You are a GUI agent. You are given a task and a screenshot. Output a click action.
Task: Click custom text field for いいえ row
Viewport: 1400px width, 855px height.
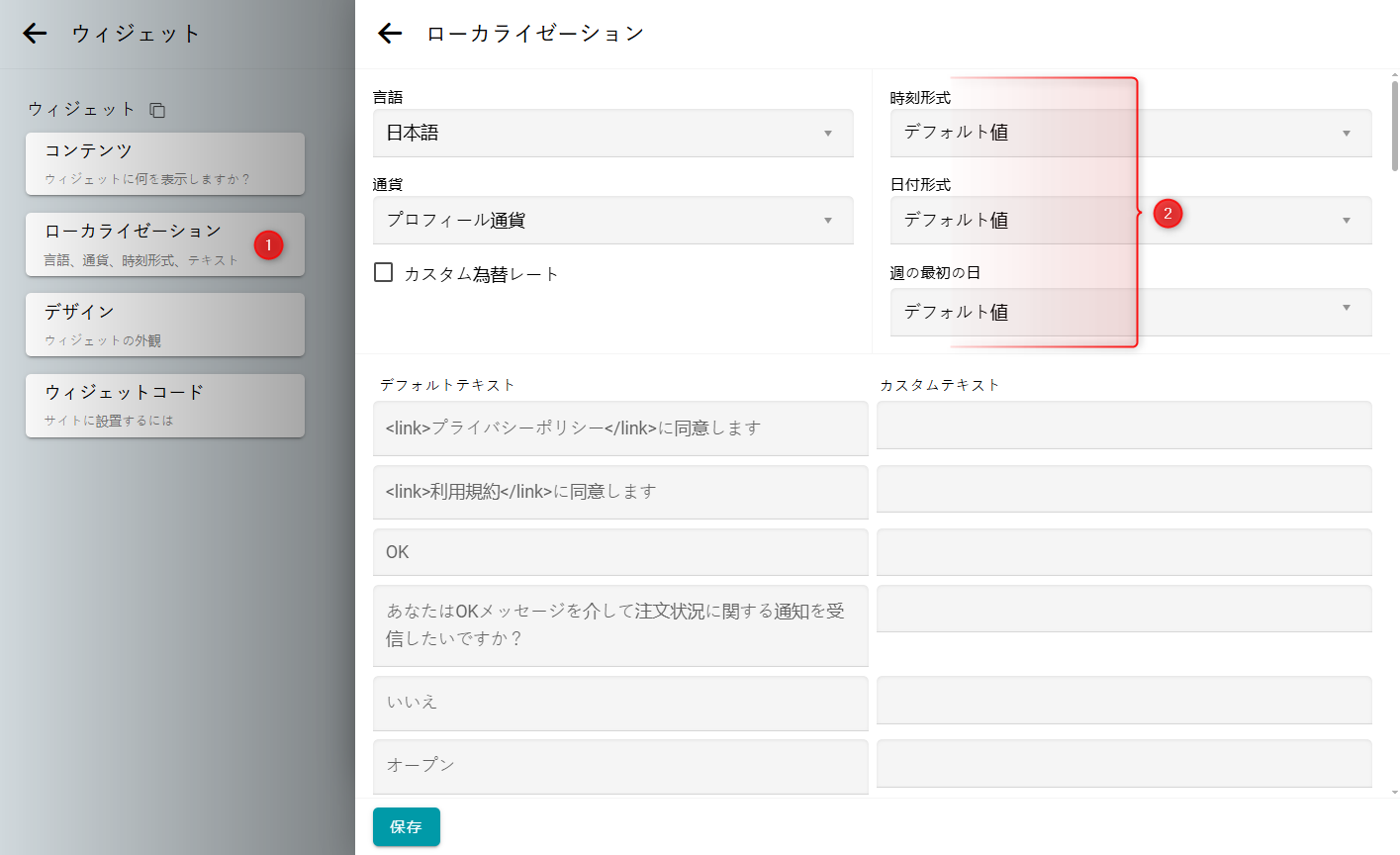pyautogui.click(x=1123, y=701)
